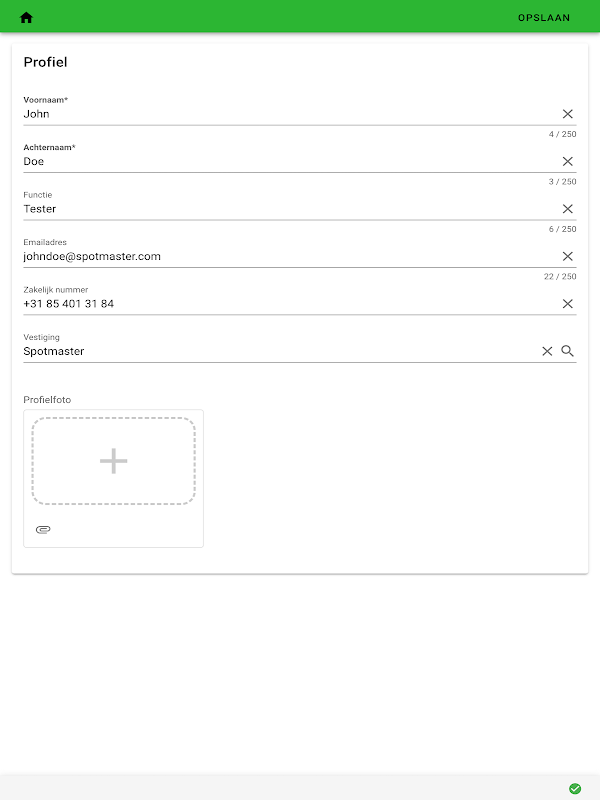
Task: Click the paperclip attachment icon
Action: pos(43,529)
